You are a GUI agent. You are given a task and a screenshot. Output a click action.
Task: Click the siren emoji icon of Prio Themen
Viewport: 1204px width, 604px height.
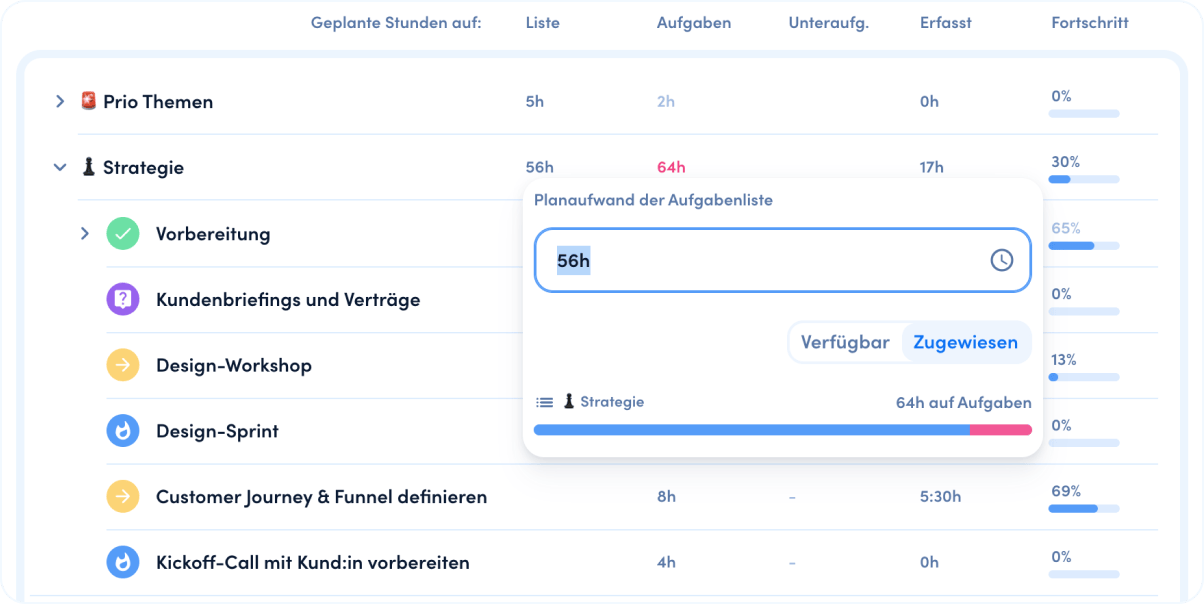point(89,101)
